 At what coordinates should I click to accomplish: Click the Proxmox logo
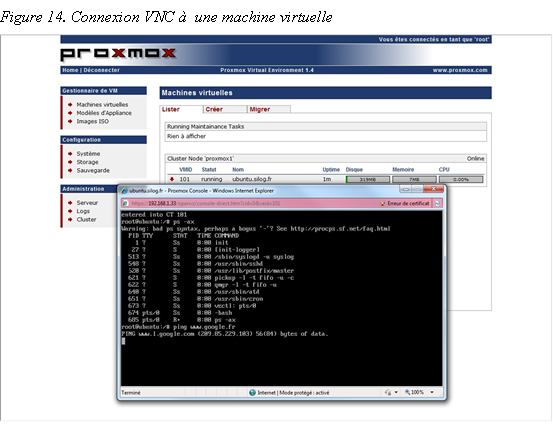(x=118, y=54)
